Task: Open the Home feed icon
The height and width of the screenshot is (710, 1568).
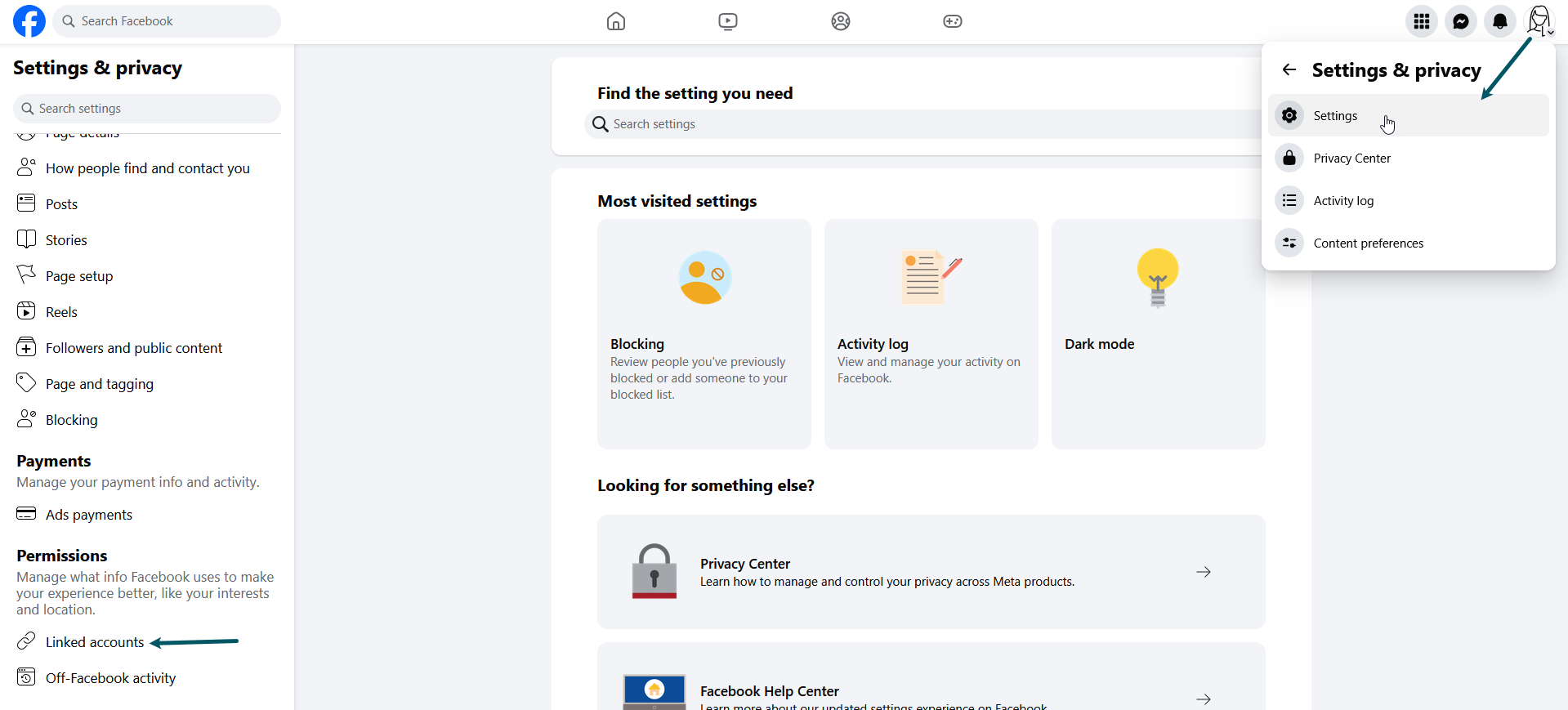Action: click(x=616, y=21)
